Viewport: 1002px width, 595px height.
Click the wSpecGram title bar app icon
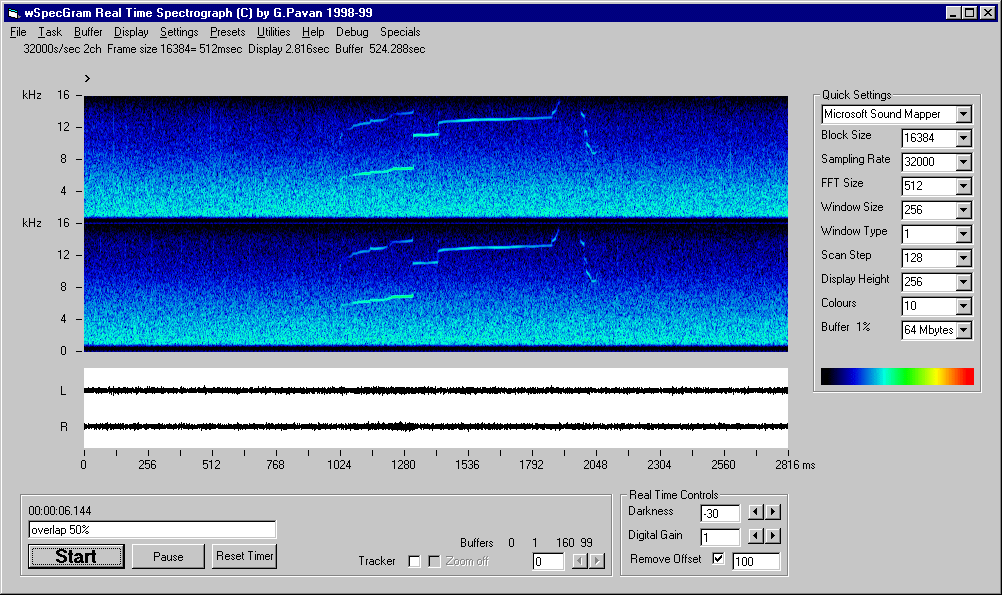(13, 13)
